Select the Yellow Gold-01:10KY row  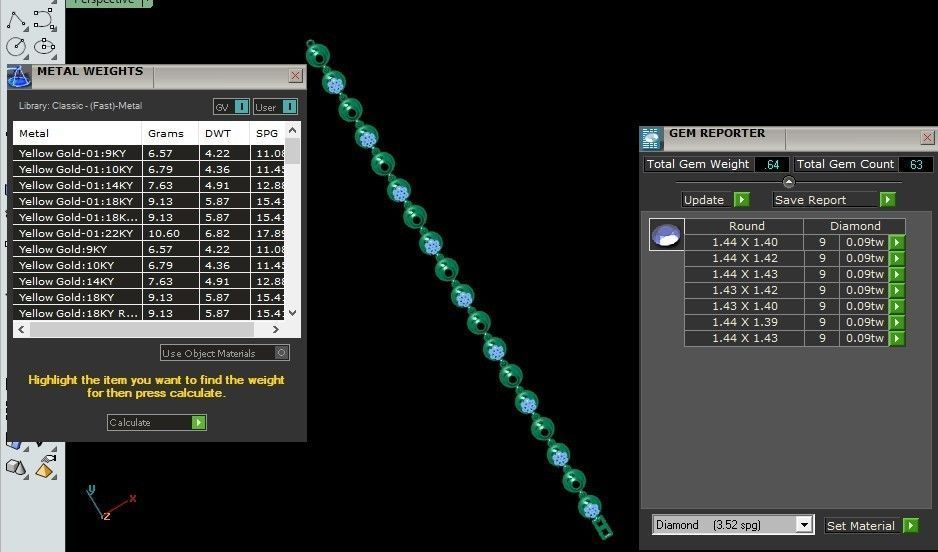pos(148,169)
